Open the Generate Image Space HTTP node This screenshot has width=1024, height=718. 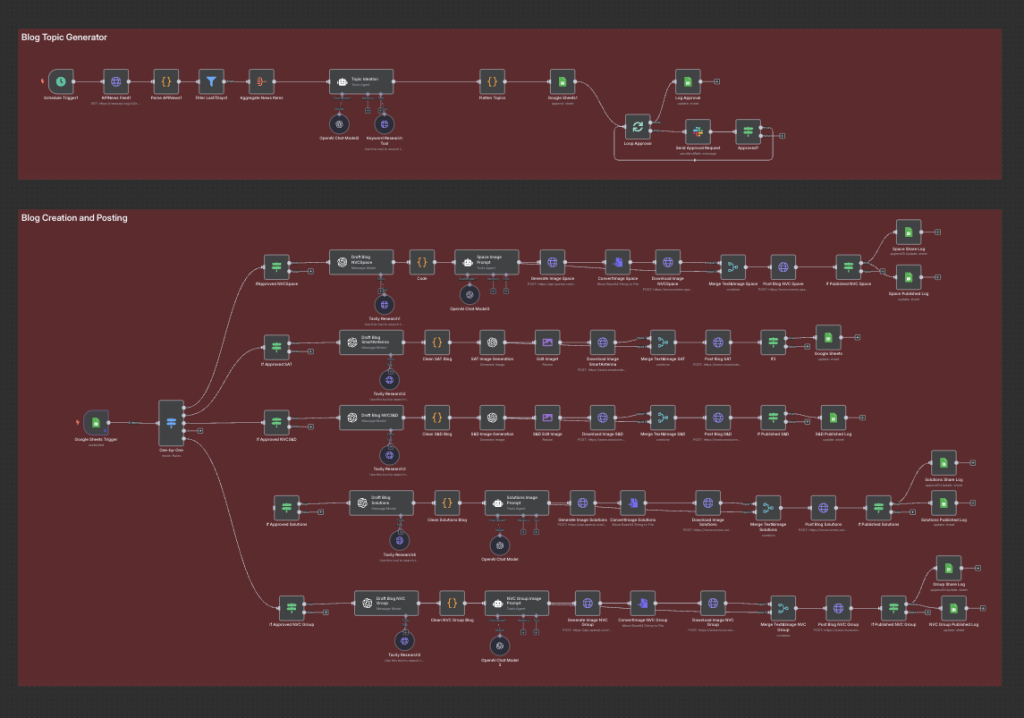(552, 262)
